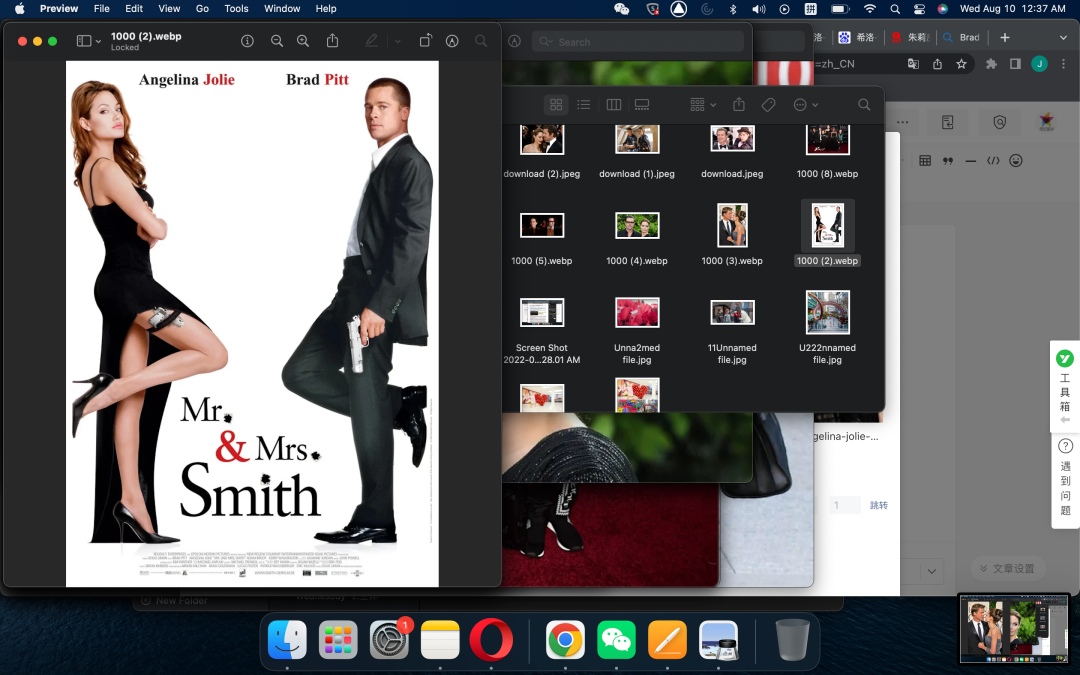The image size is (1080, 675).
Task: Zoom out the image in Preview
Action: click(x=277, y=41)
